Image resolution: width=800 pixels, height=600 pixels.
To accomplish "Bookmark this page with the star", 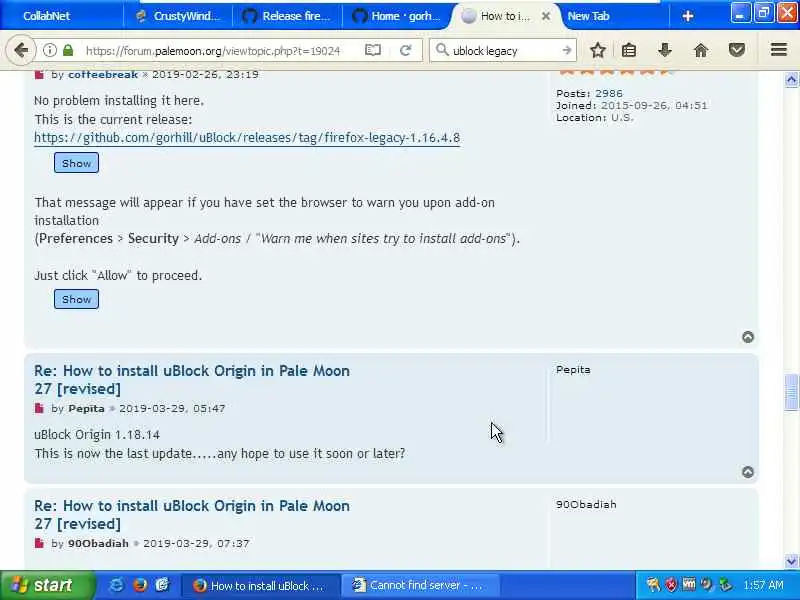I will [597, 50].
